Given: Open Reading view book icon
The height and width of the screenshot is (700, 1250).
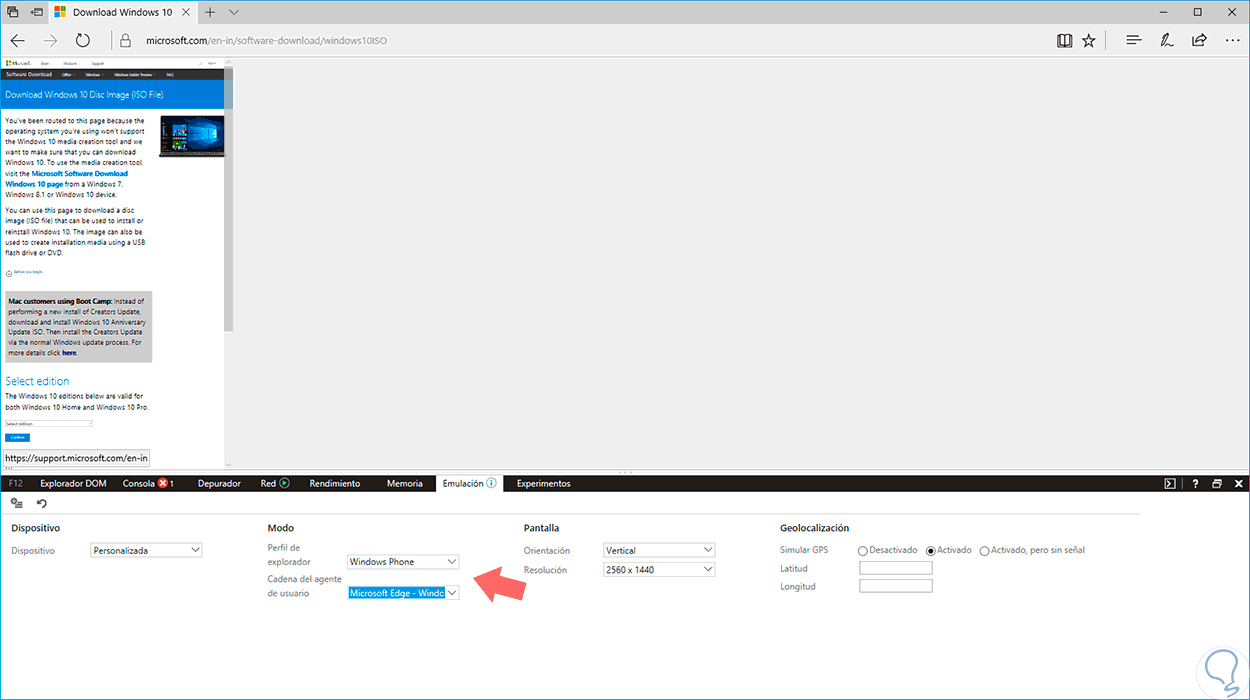Looking at the screenshot, I should 1064,41.
